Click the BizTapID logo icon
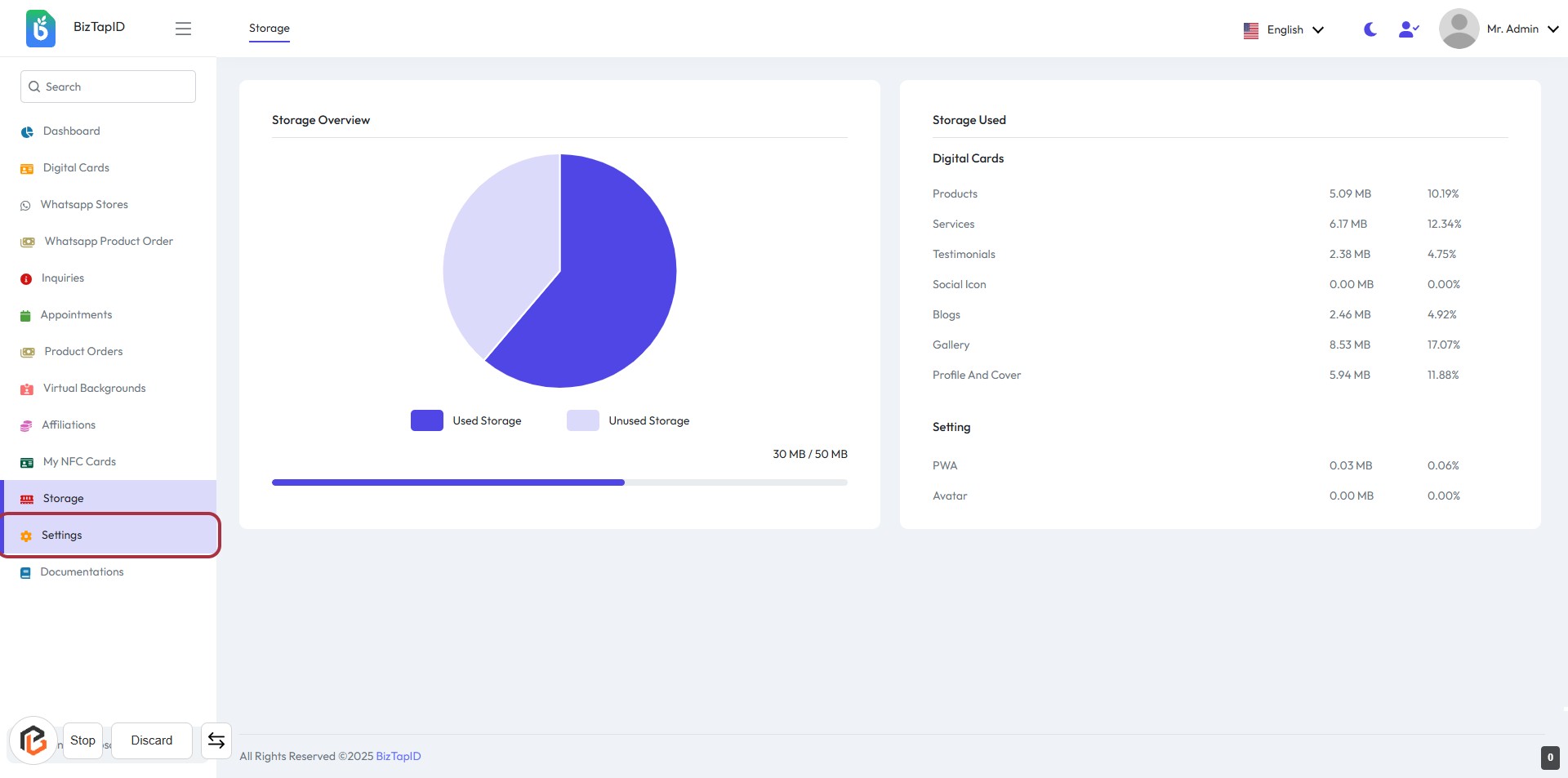This screenshot has width=1568, height=778. tap(40, 29)
